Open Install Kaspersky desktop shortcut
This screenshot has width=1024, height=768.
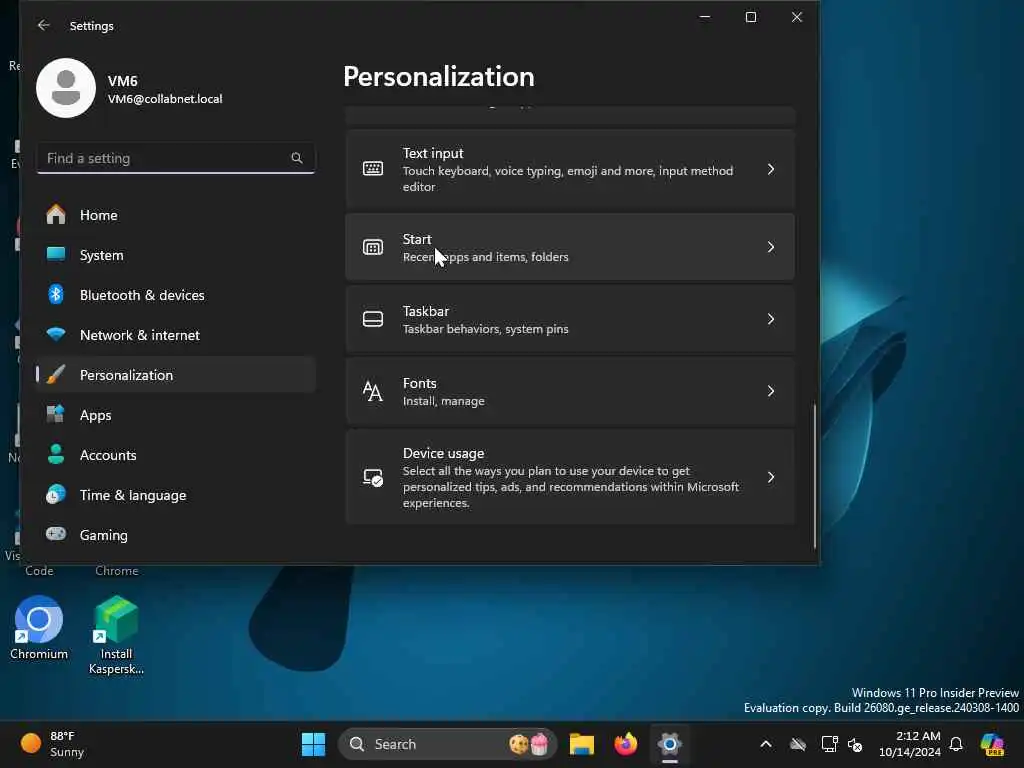tap(116, 635)
